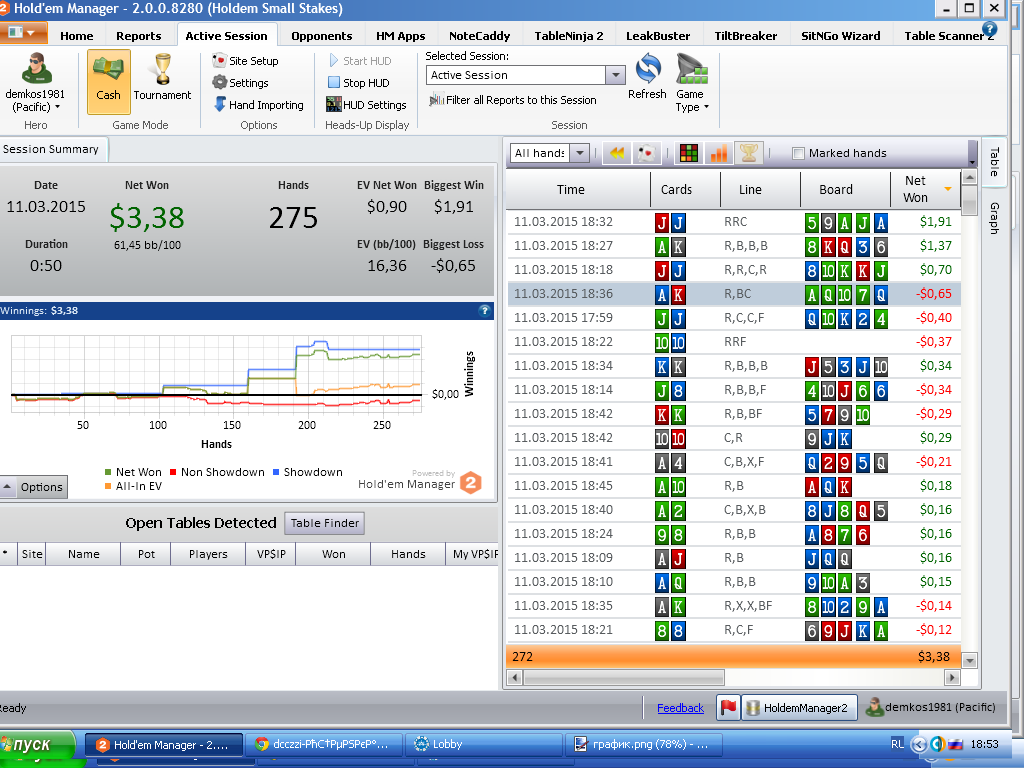Click the hands list scroll-down arrow
1024x768 pixels.
[969, 660]
